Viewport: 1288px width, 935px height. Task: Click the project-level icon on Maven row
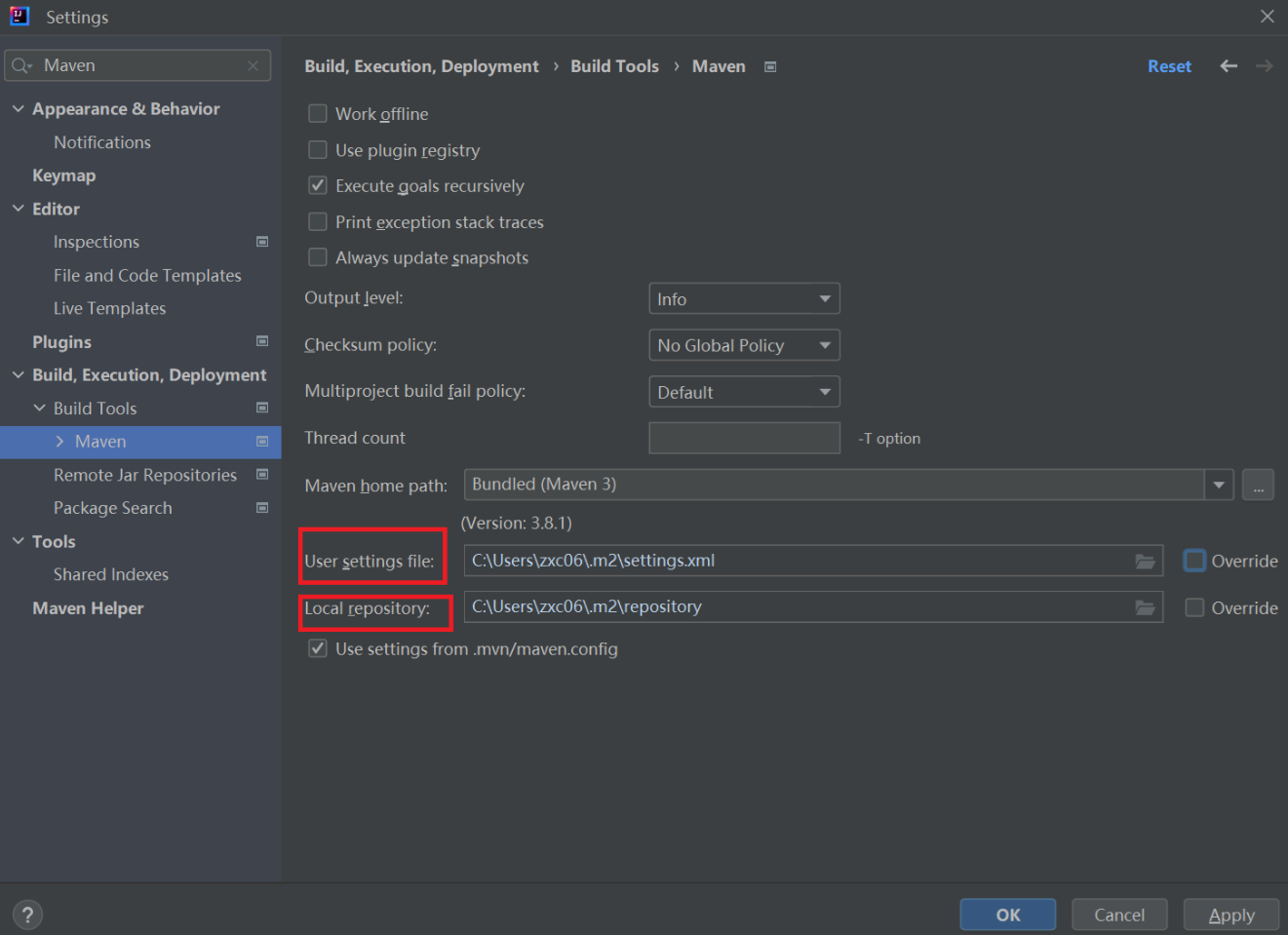[262, 442]
